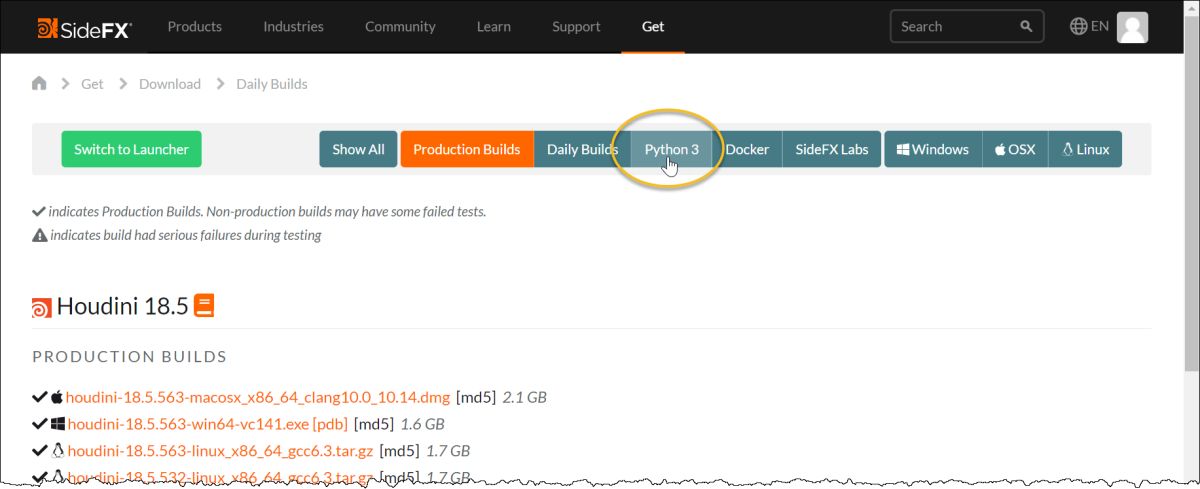Open md5 link for macosx build
Viewport: 1200px width, 489px height.
coord(476,397)
